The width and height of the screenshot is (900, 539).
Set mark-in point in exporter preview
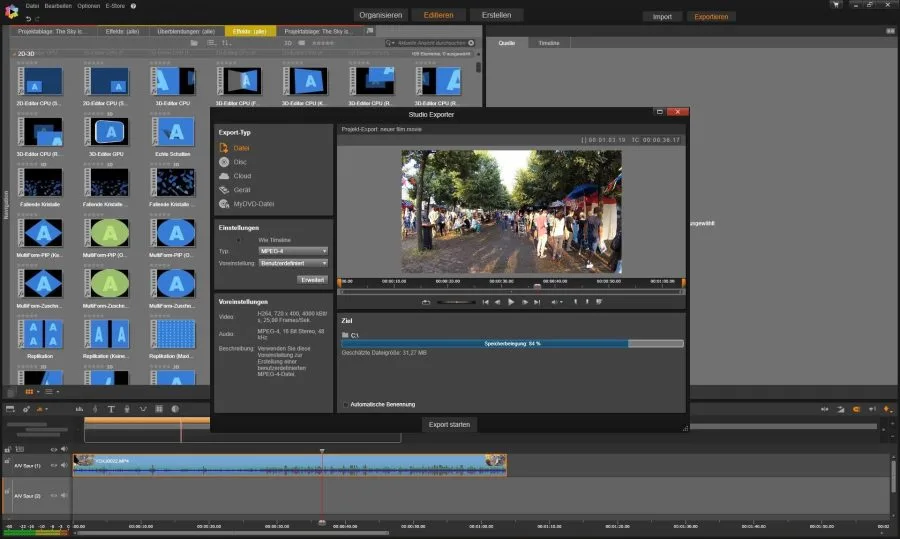pyautogui.click(x=576, y=301)
